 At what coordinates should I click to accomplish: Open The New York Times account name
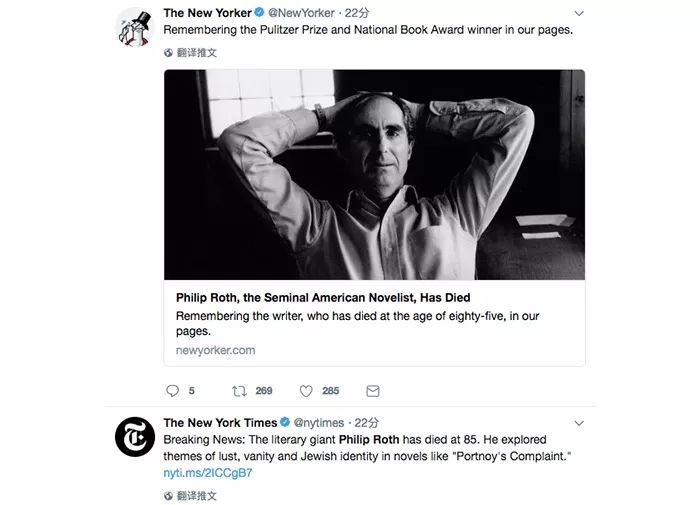(x=219, y=423)
